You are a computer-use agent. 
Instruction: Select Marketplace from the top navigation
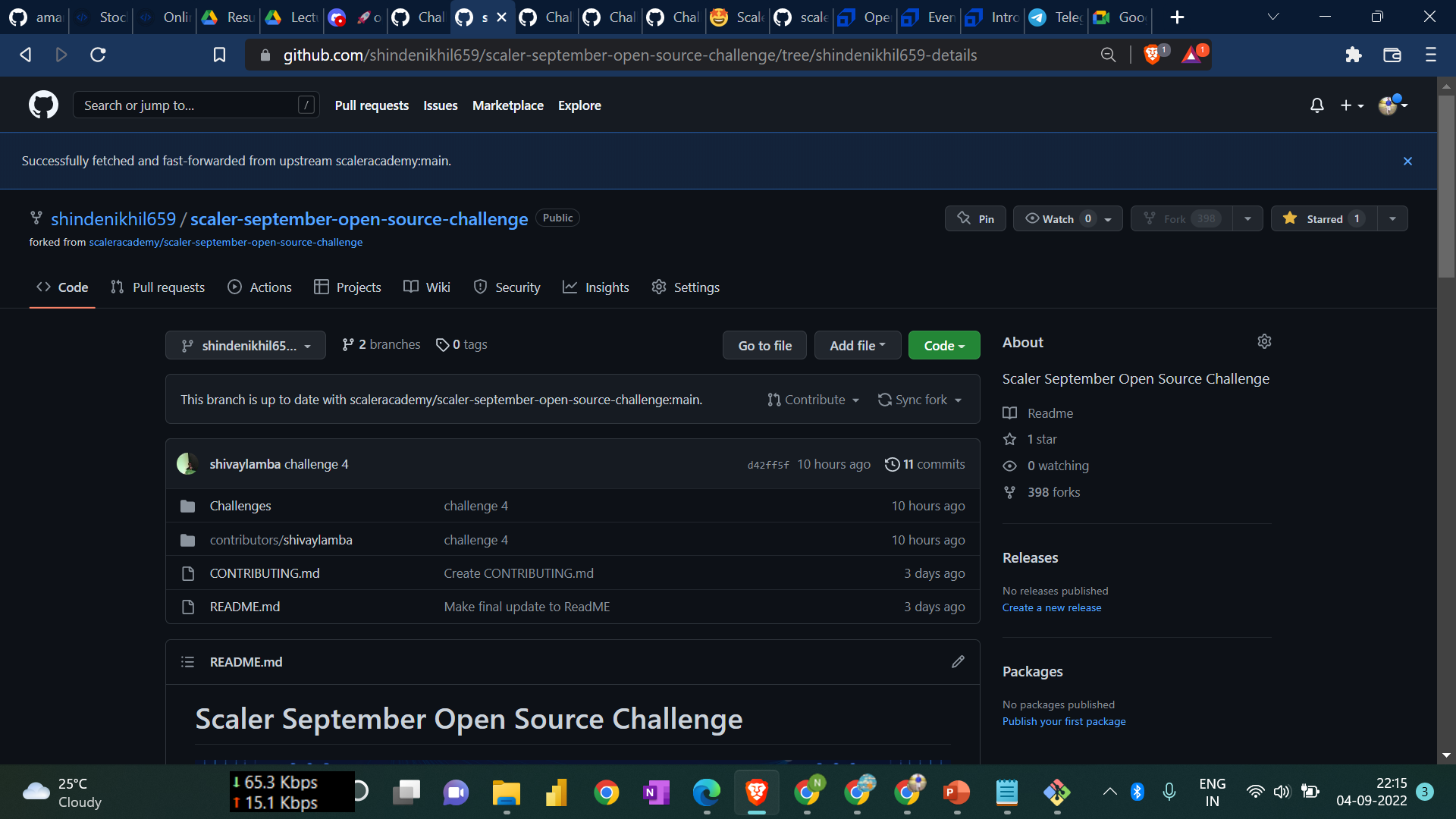[x=507, y=105]
